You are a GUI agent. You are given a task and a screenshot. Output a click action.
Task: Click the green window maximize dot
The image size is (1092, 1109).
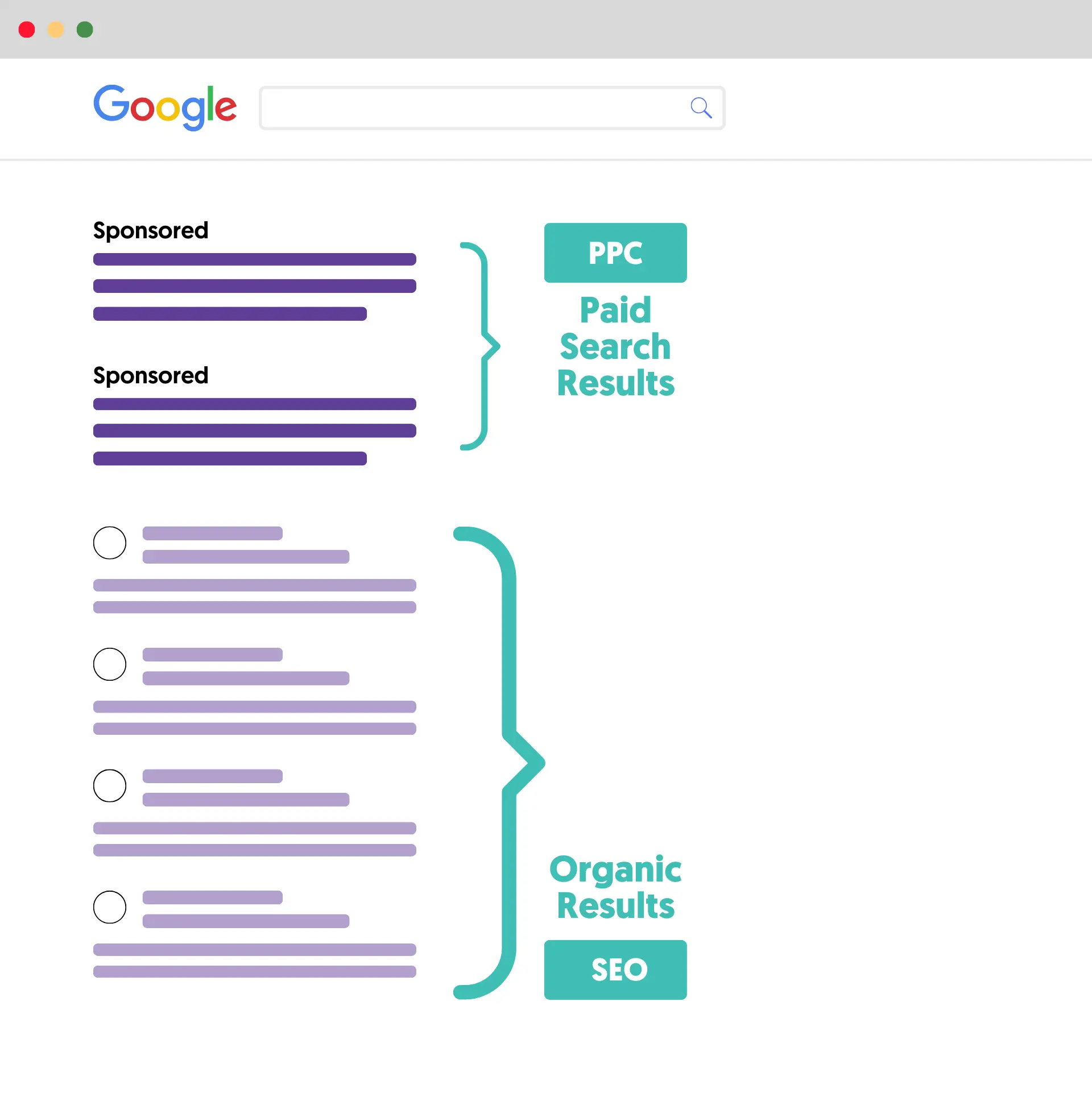85,29
